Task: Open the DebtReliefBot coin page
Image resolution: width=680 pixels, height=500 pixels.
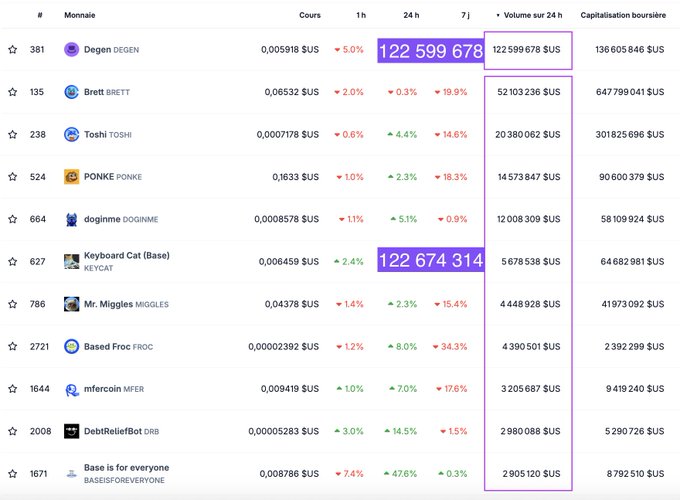Action: tap(112, 431)
